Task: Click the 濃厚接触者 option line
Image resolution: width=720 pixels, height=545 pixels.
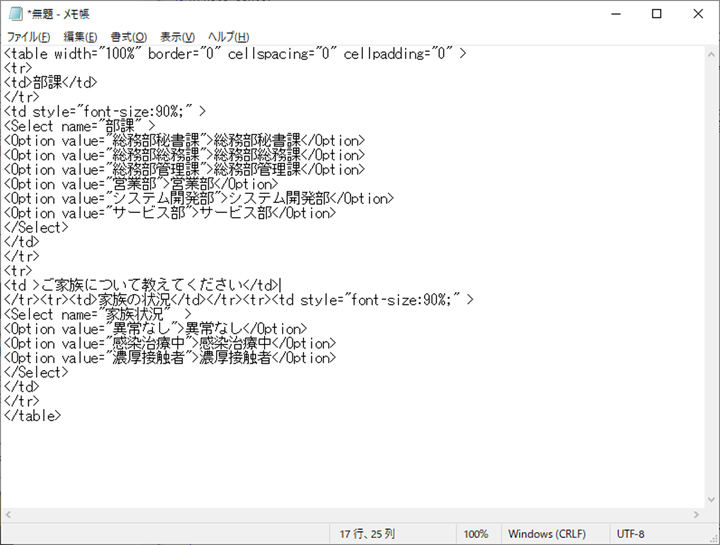Action: click(170, 358)
